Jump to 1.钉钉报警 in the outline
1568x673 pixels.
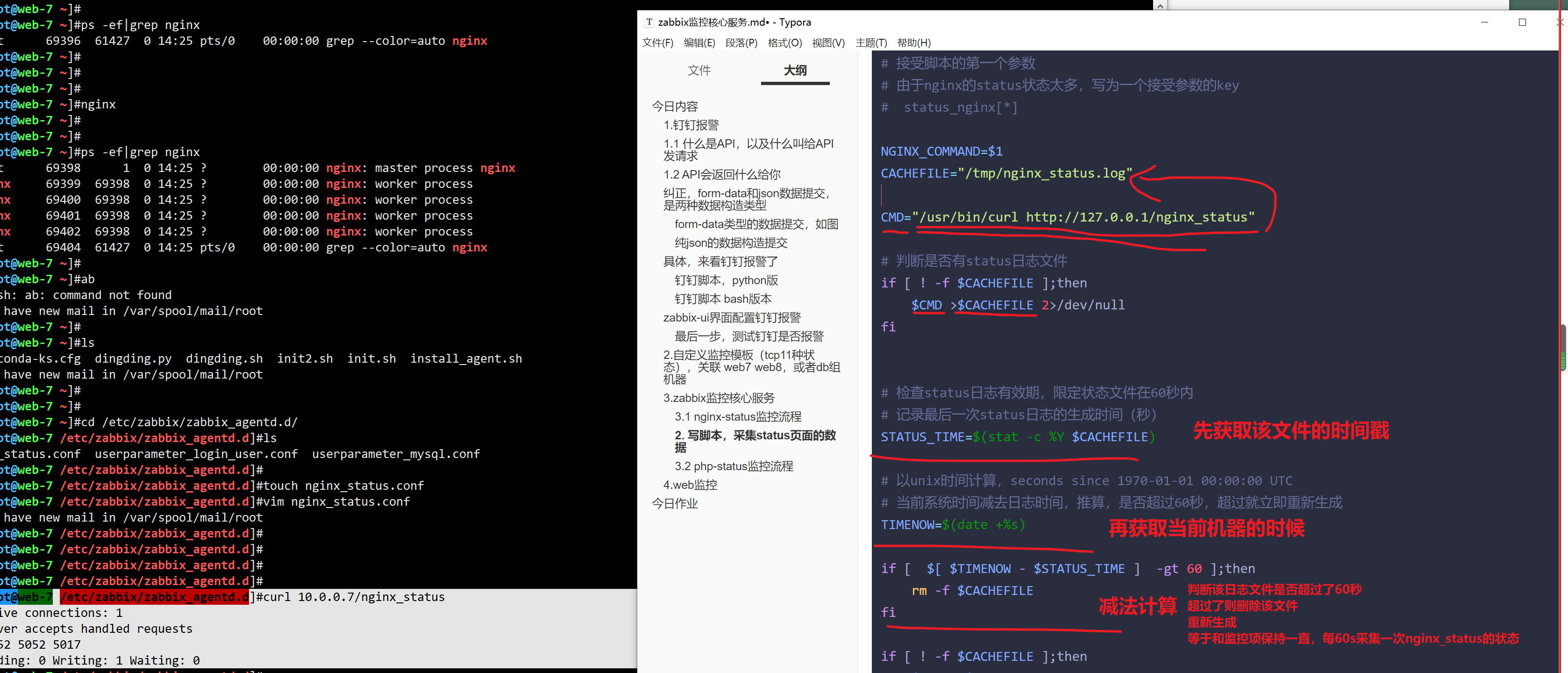691,125
